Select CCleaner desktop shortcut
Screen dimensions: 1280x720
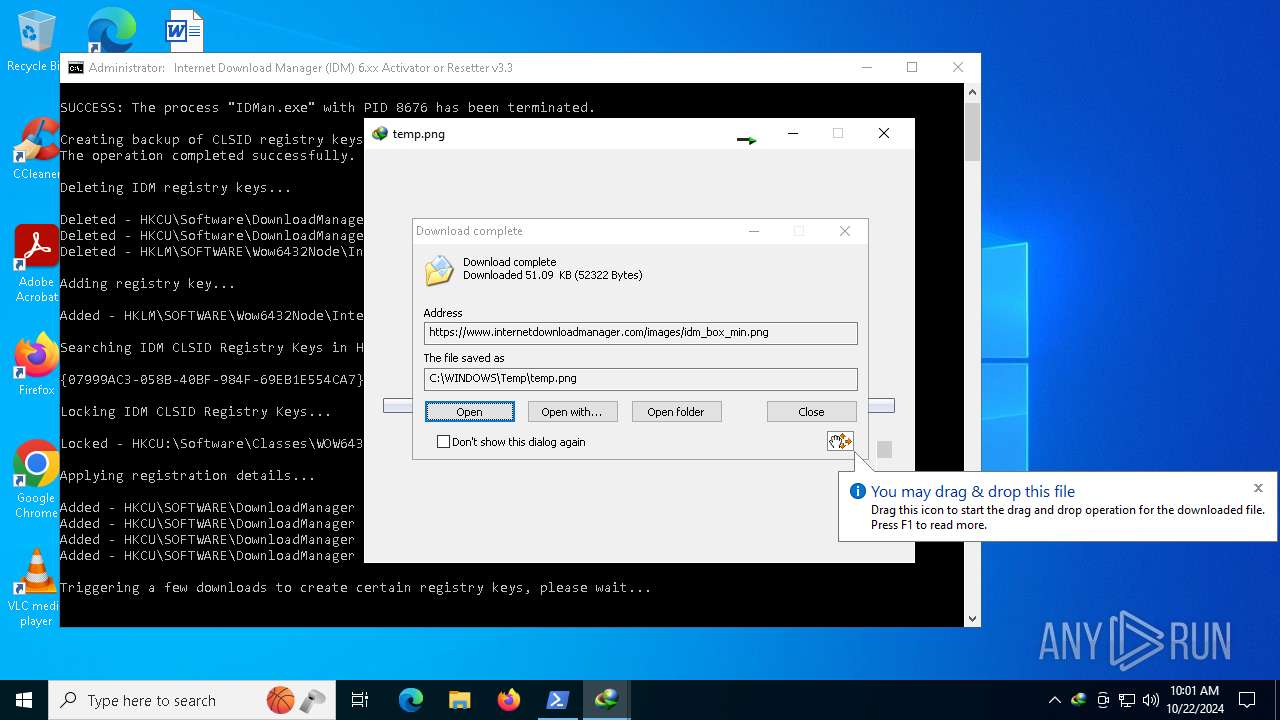pos(36,150)
